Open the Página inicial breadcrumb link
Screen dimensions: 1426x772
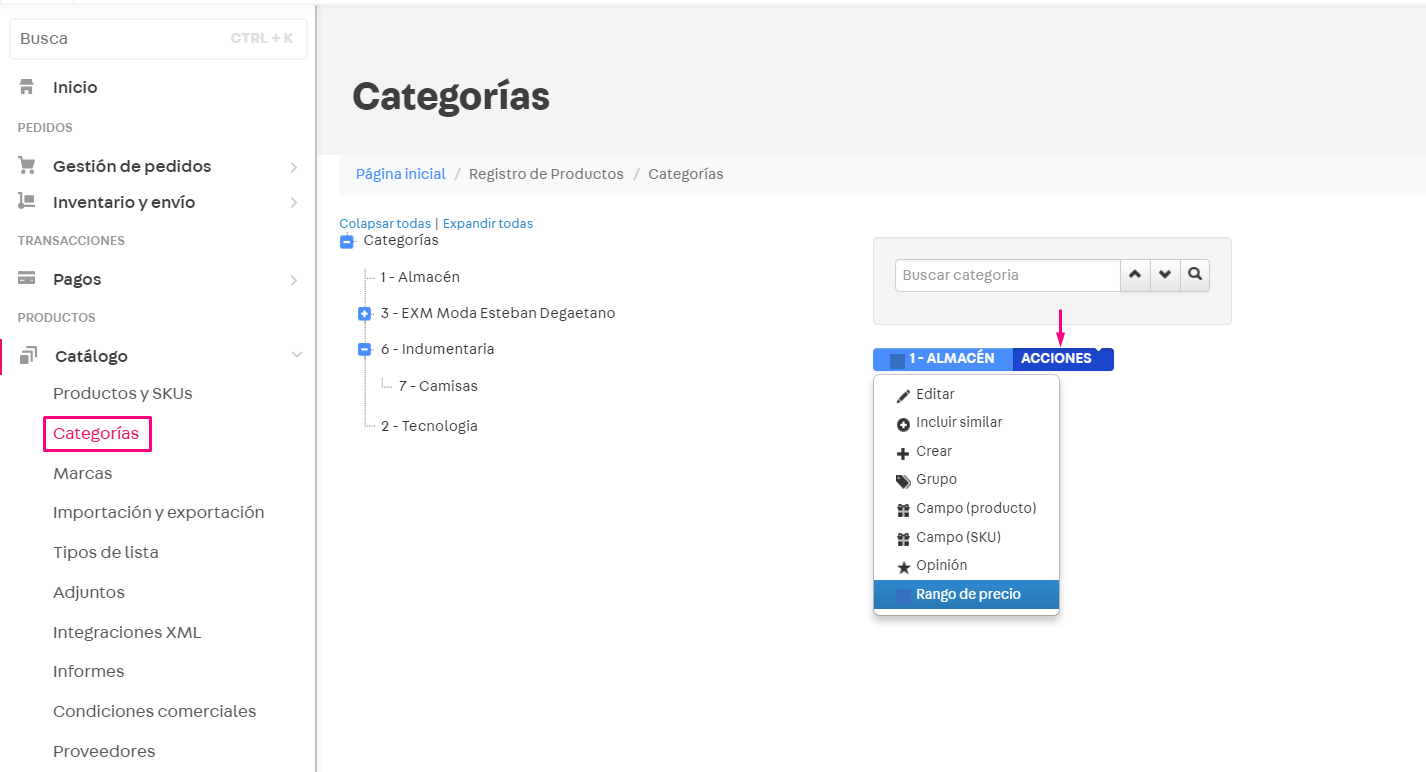pos(400,173)
